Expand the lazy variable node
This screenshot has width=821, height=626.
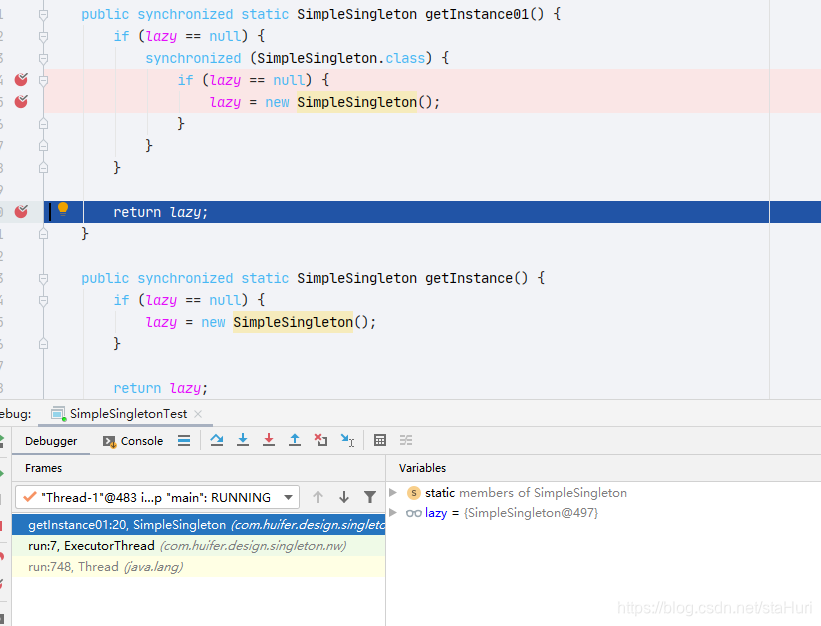pos(393,512)
